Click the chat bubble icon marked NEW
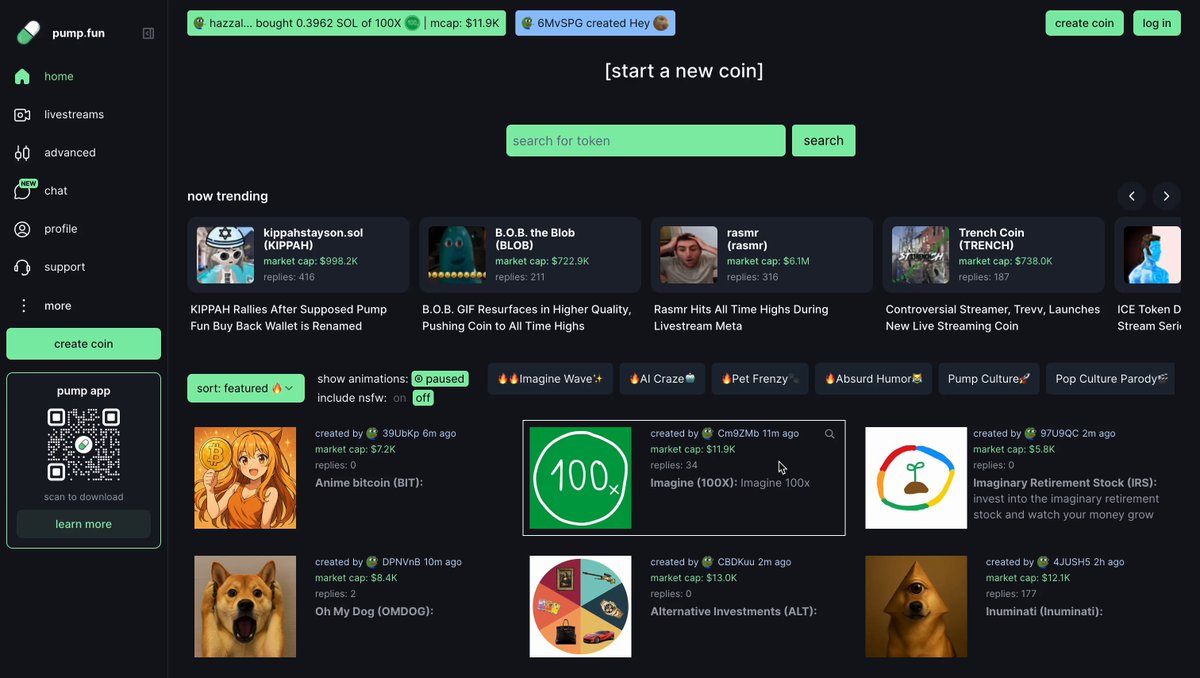The image size is (1200, 678). coord(24,190)
